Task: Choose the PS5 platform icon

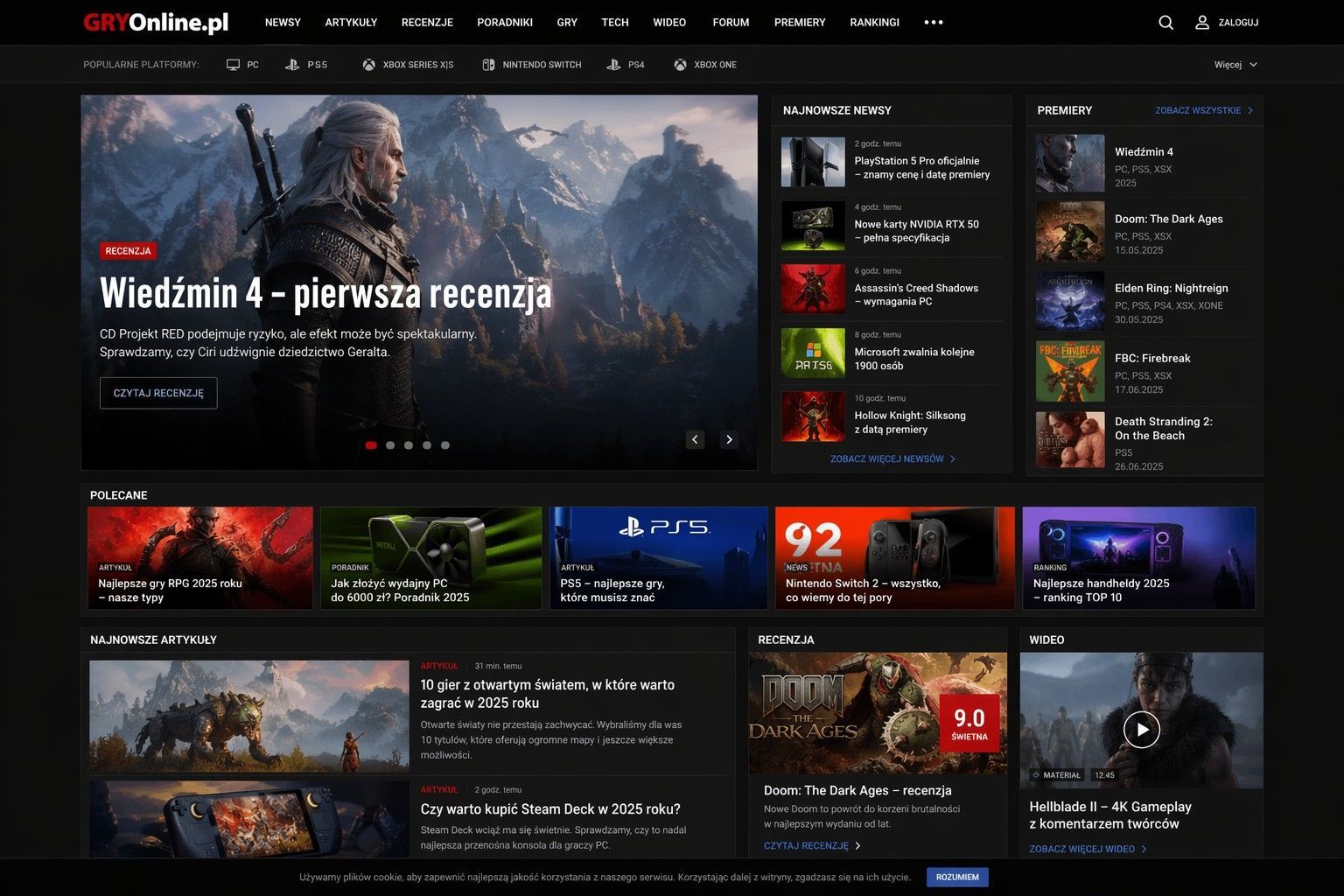Action: (x=292, y=65)
